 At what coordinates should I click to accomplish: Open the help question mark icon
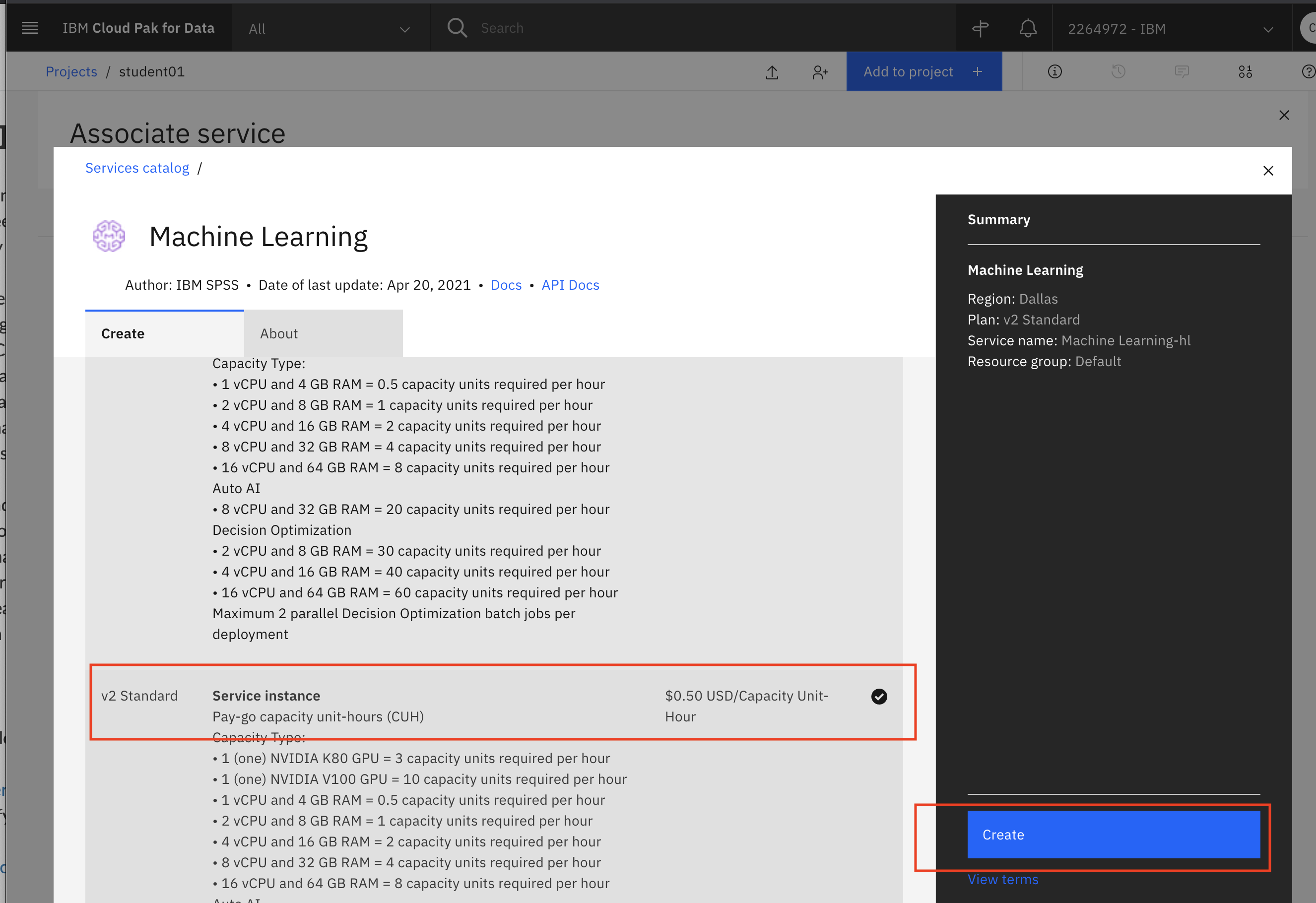pos(1308,71)
